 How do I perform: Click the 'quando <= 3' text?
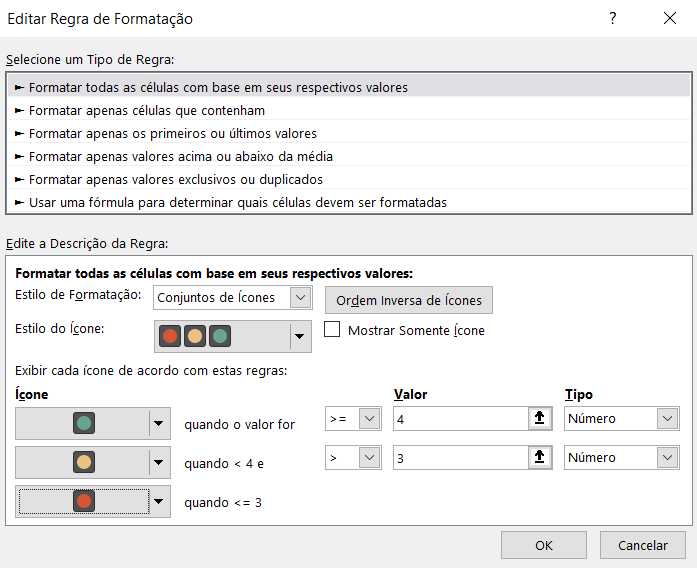click(223, 503)
